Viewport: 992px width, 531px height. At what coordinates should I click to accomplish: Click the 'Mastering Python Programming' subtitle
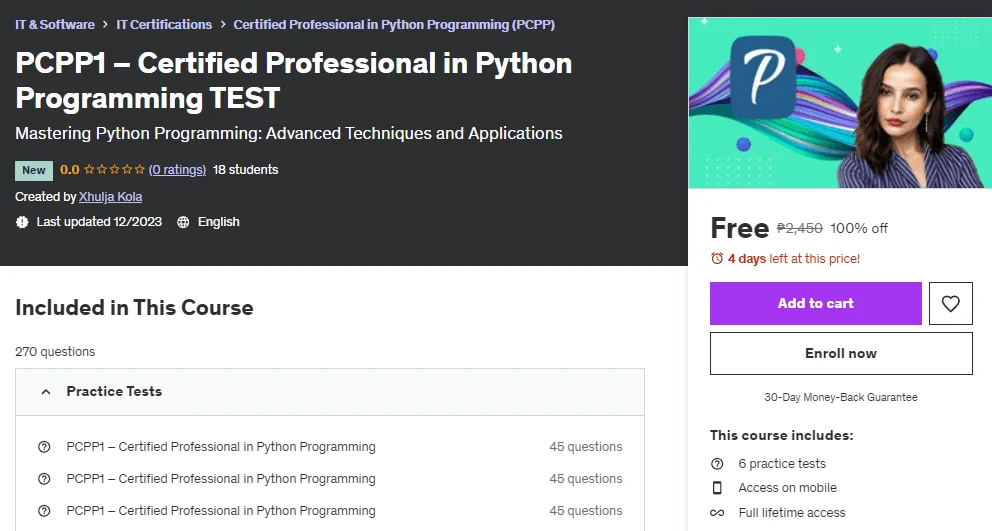click(288, 134)
